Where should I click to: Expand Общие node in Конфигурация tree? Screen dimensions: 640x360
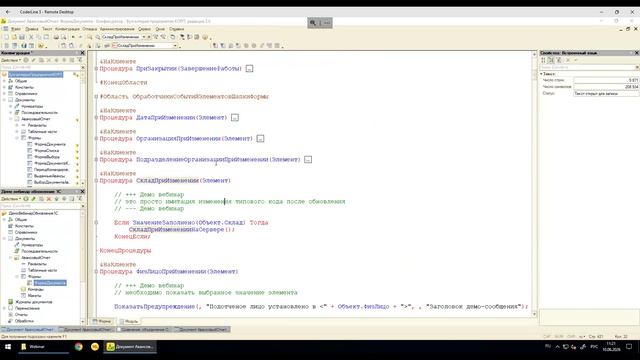tap(4, 81)
